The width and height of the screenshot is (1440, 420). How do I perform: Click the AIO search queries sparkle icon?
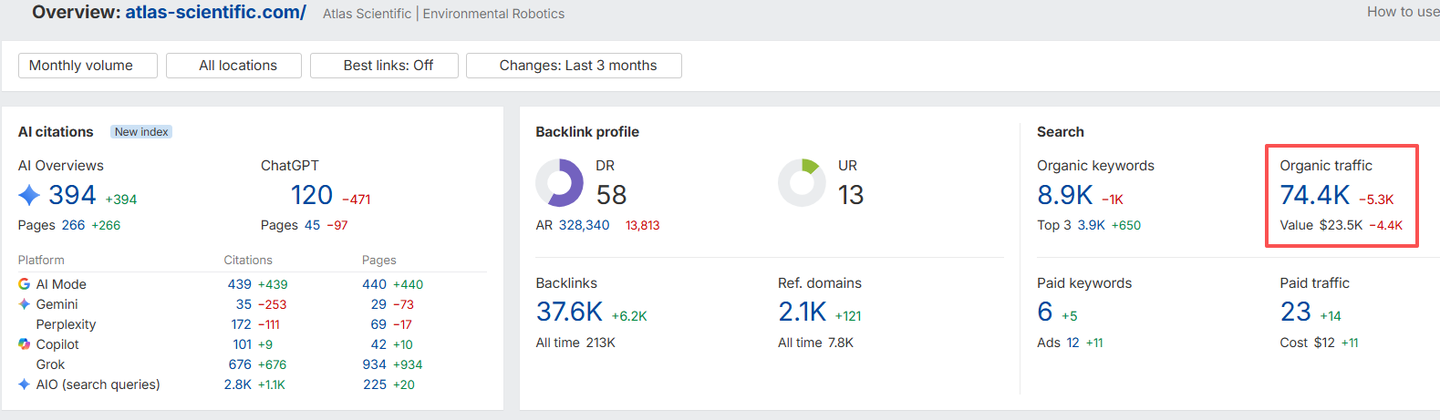coord(24,384)
